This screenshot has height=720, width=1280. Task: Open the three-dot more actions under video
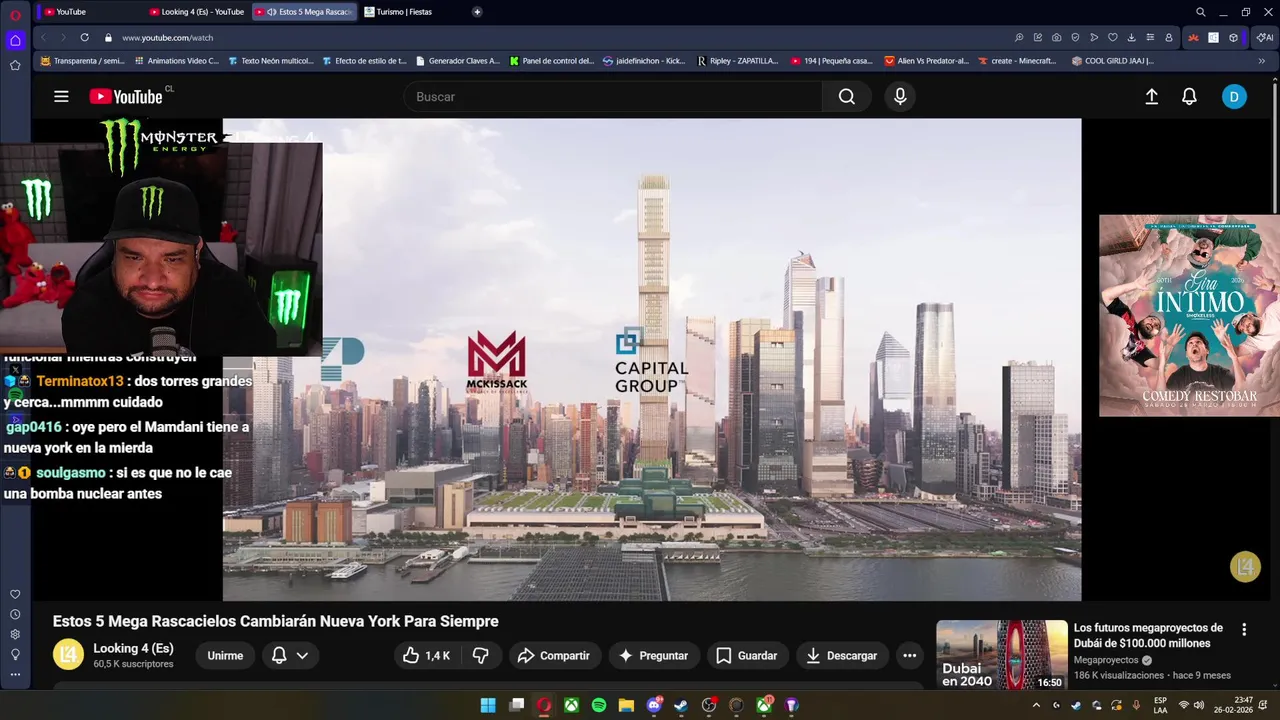910,656
